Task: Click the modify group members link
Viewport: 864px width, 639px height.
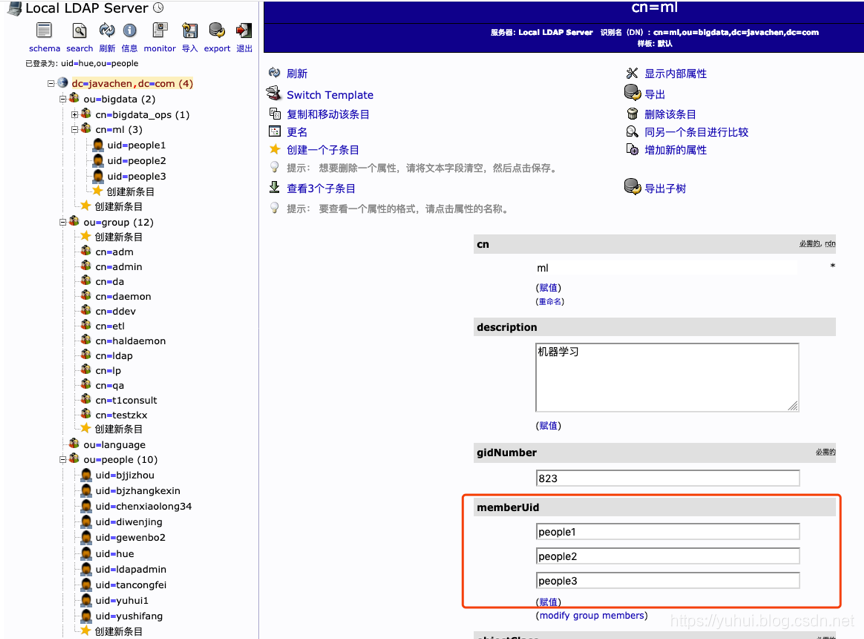Action: click(592, 615)
